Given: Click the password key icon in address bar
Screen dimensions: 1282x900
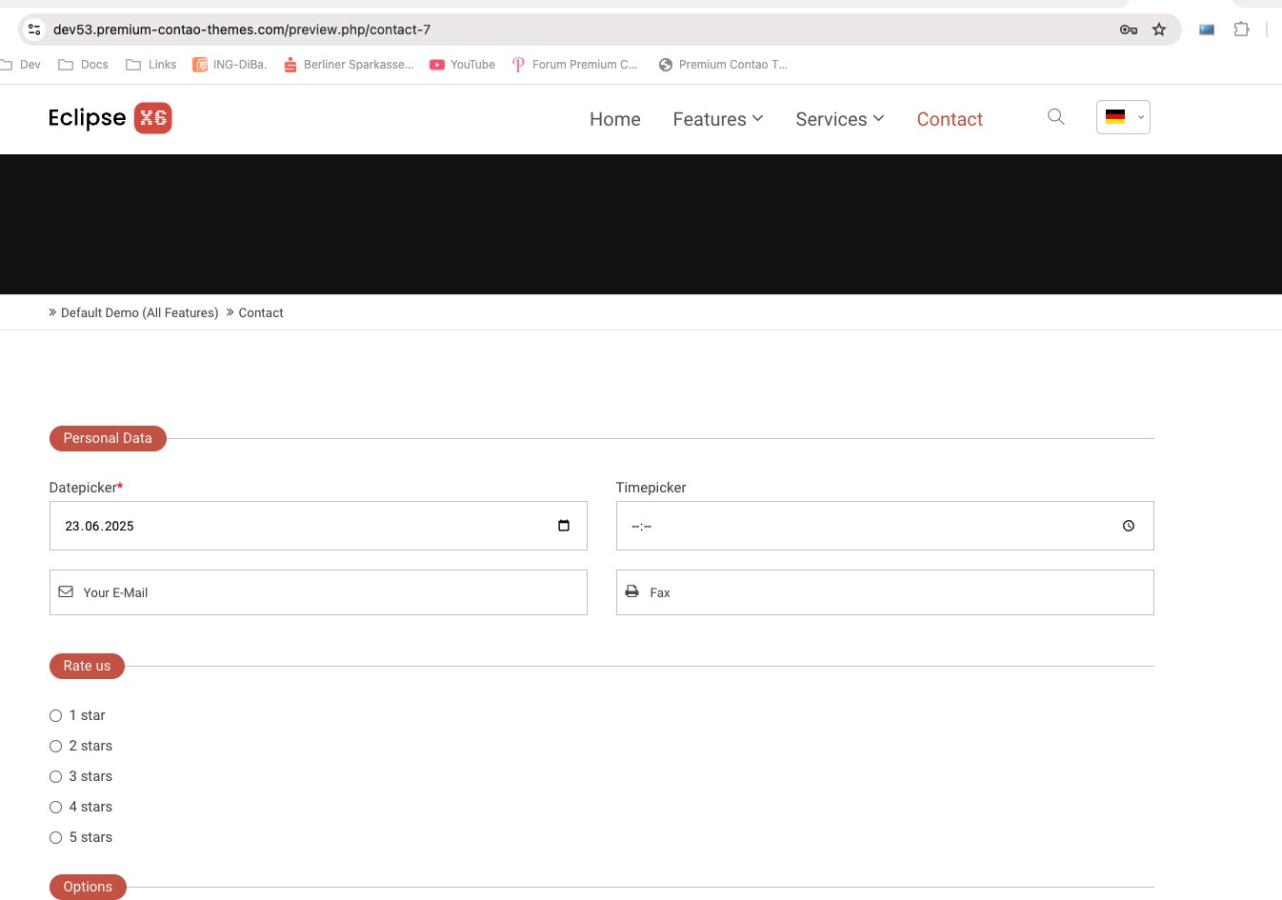Looking at the screenshot, I should 1128,29.
